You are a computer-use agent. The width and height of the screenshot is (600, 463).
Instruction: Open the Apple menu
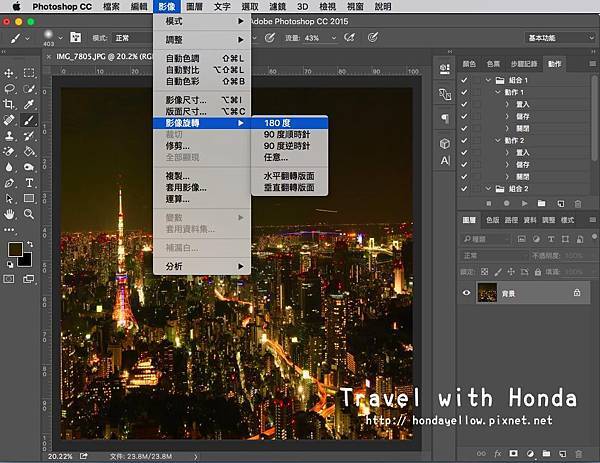click(x=16, y=7)
